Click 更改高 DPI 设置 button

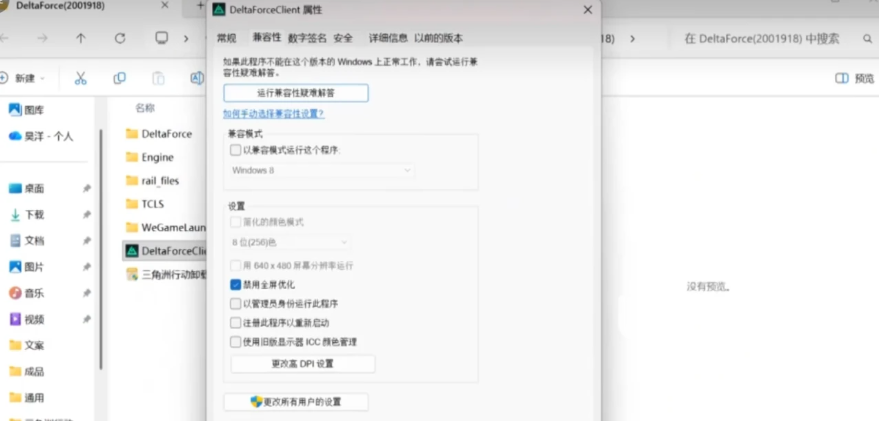point(302,364)
